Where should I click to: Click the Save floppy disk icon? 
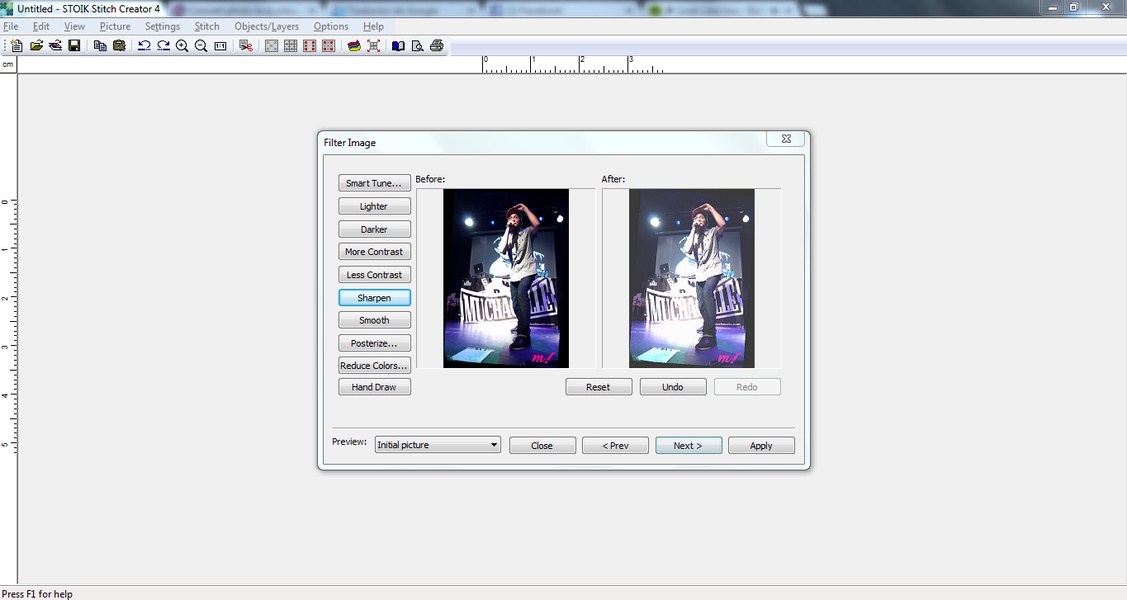click(x=74, y=46)
